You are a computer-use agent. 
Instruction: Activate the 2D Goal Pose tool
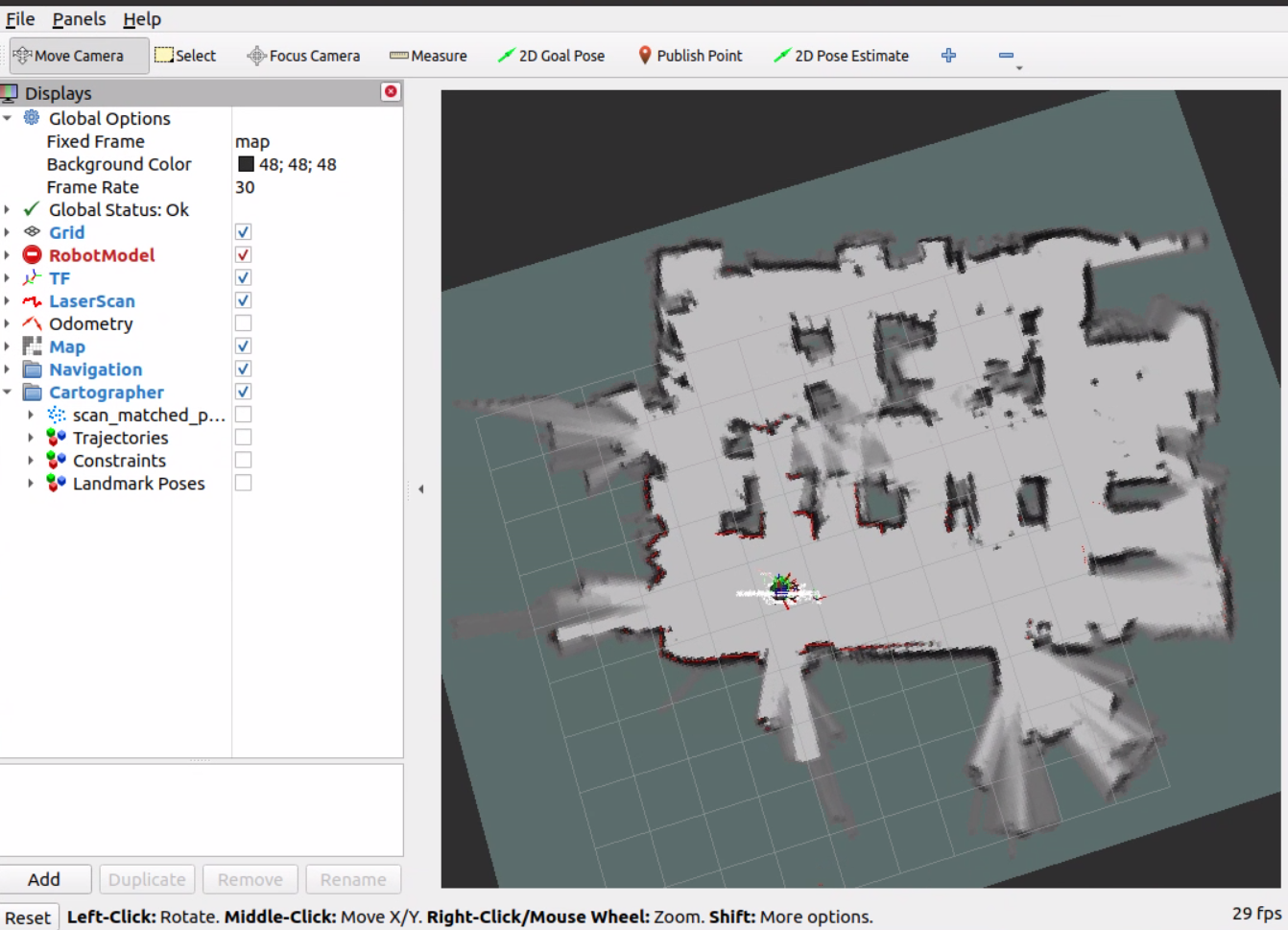tap(551, 55)
